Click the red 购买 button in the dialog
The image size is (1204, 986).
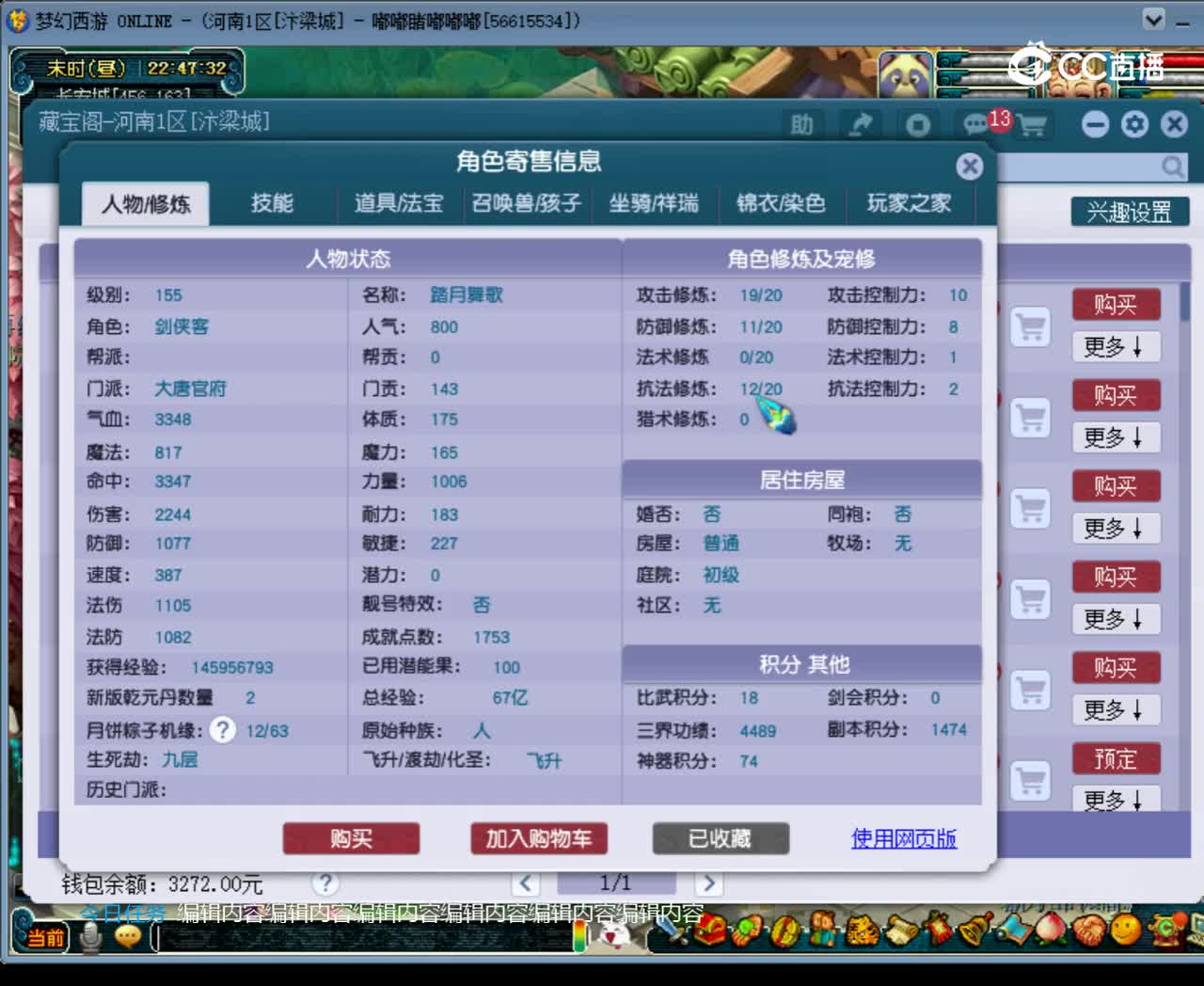(x=351, y=838)
